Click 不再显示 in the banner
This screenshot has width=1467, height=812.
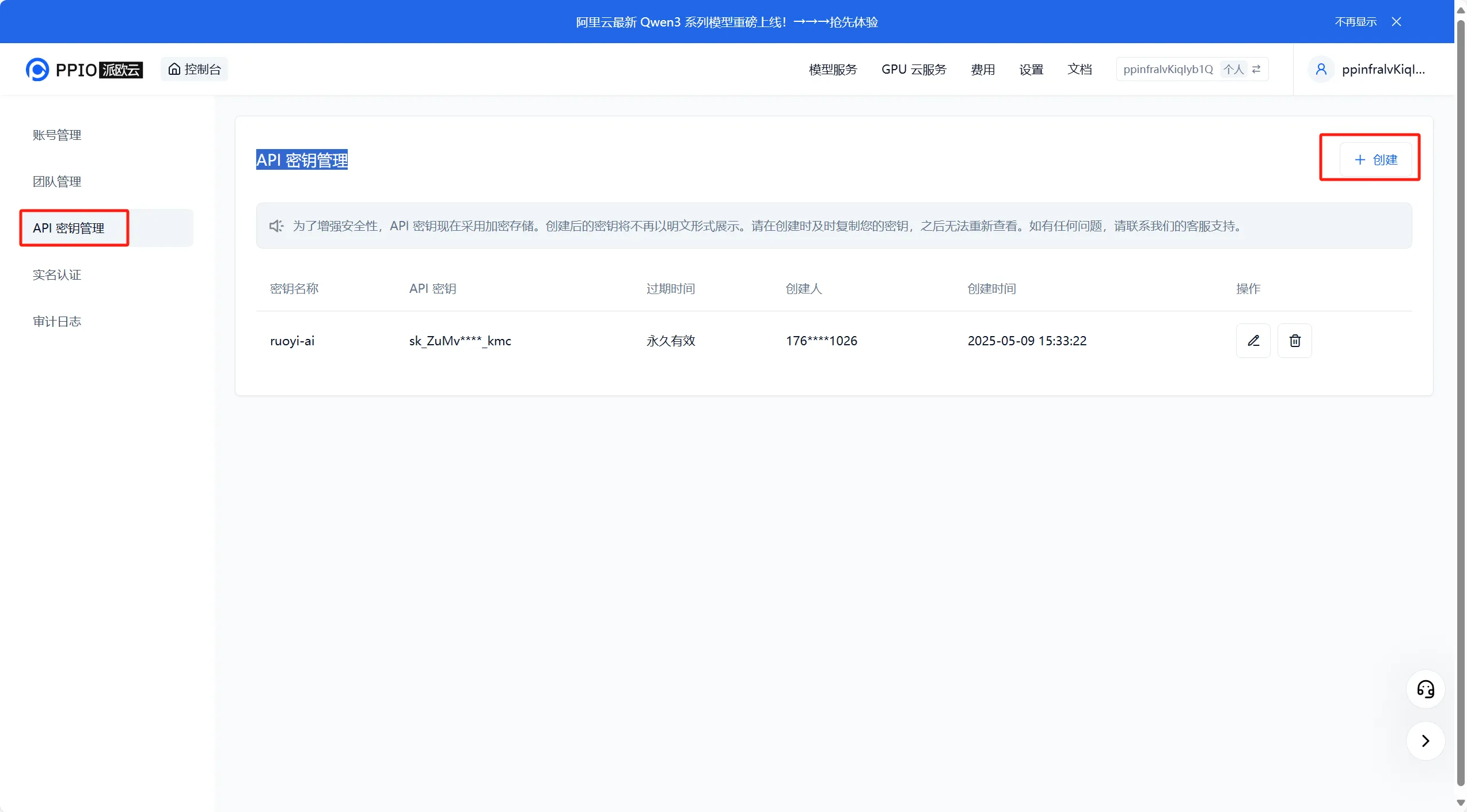[x=1355, y=22]
